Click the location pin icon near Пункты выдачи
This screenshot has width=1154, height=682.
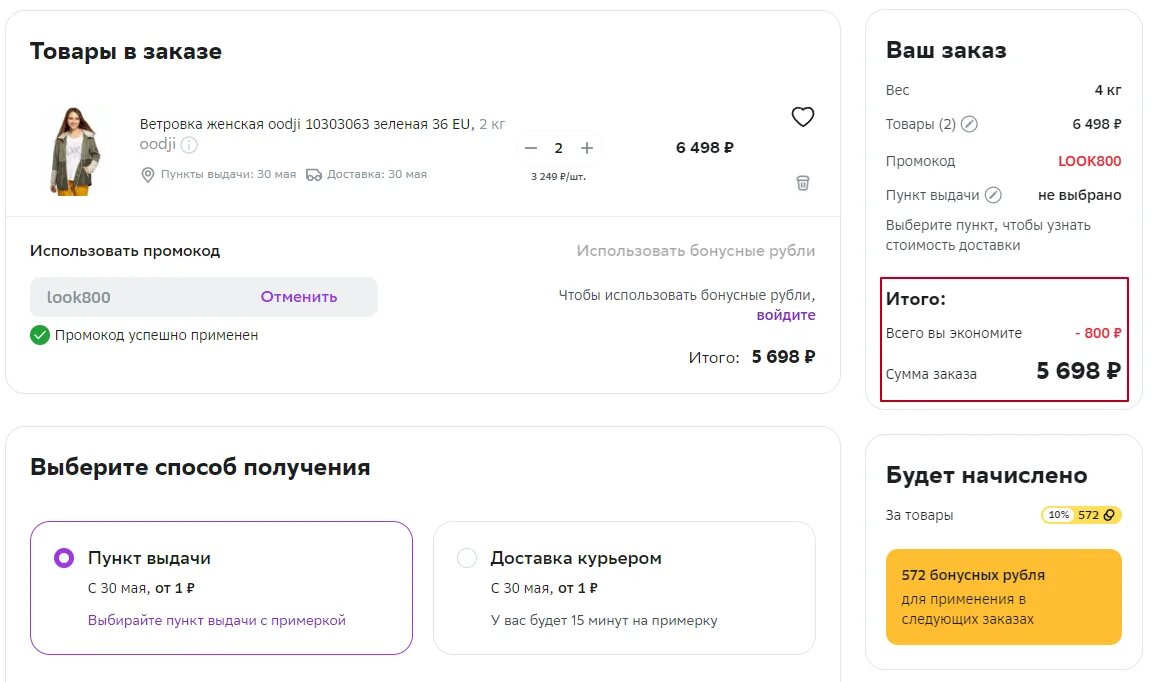coord(146,174)
